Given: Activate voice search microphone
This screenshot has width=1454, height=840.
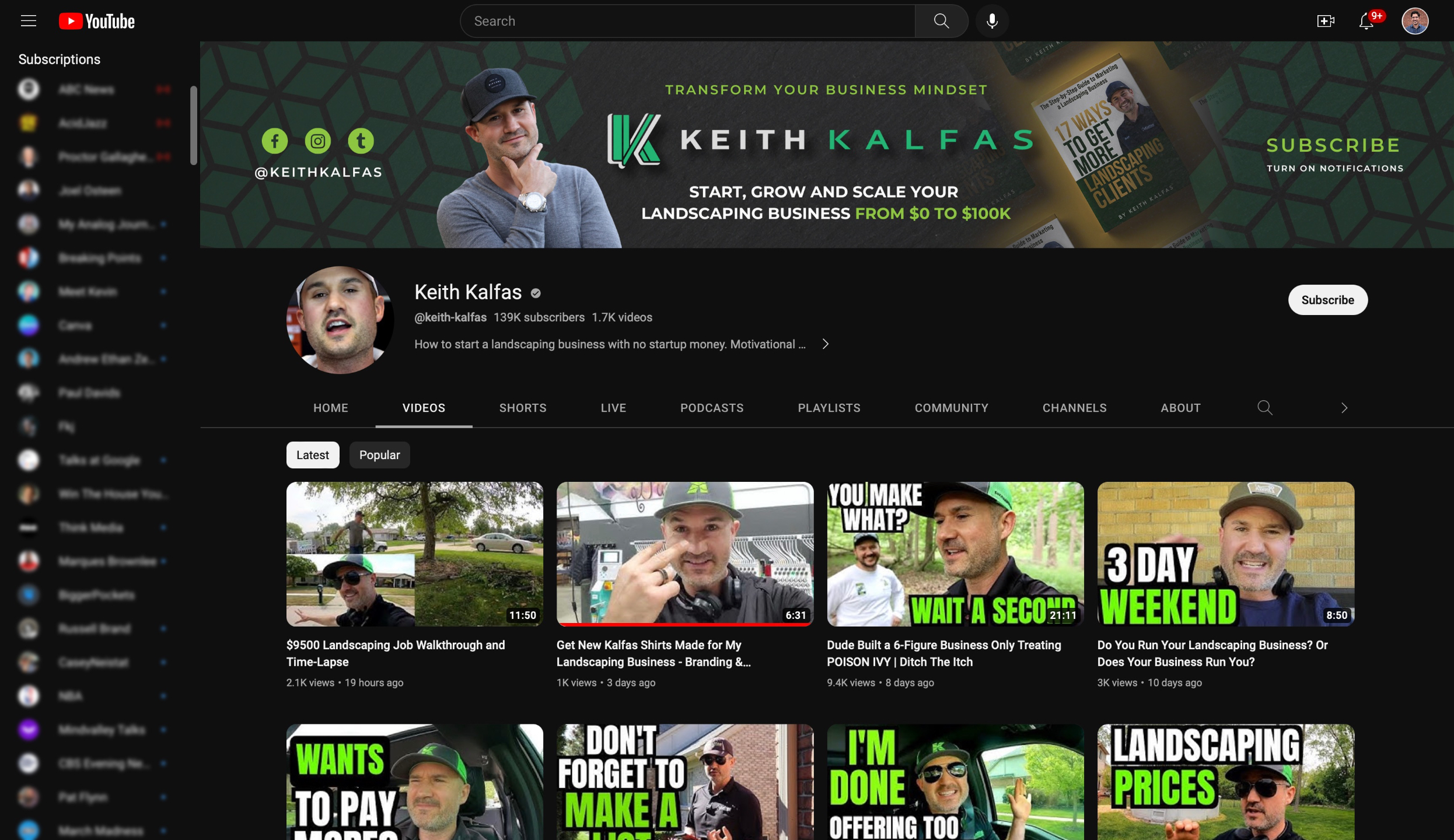Looking at the screenshot, I should 992,21.
